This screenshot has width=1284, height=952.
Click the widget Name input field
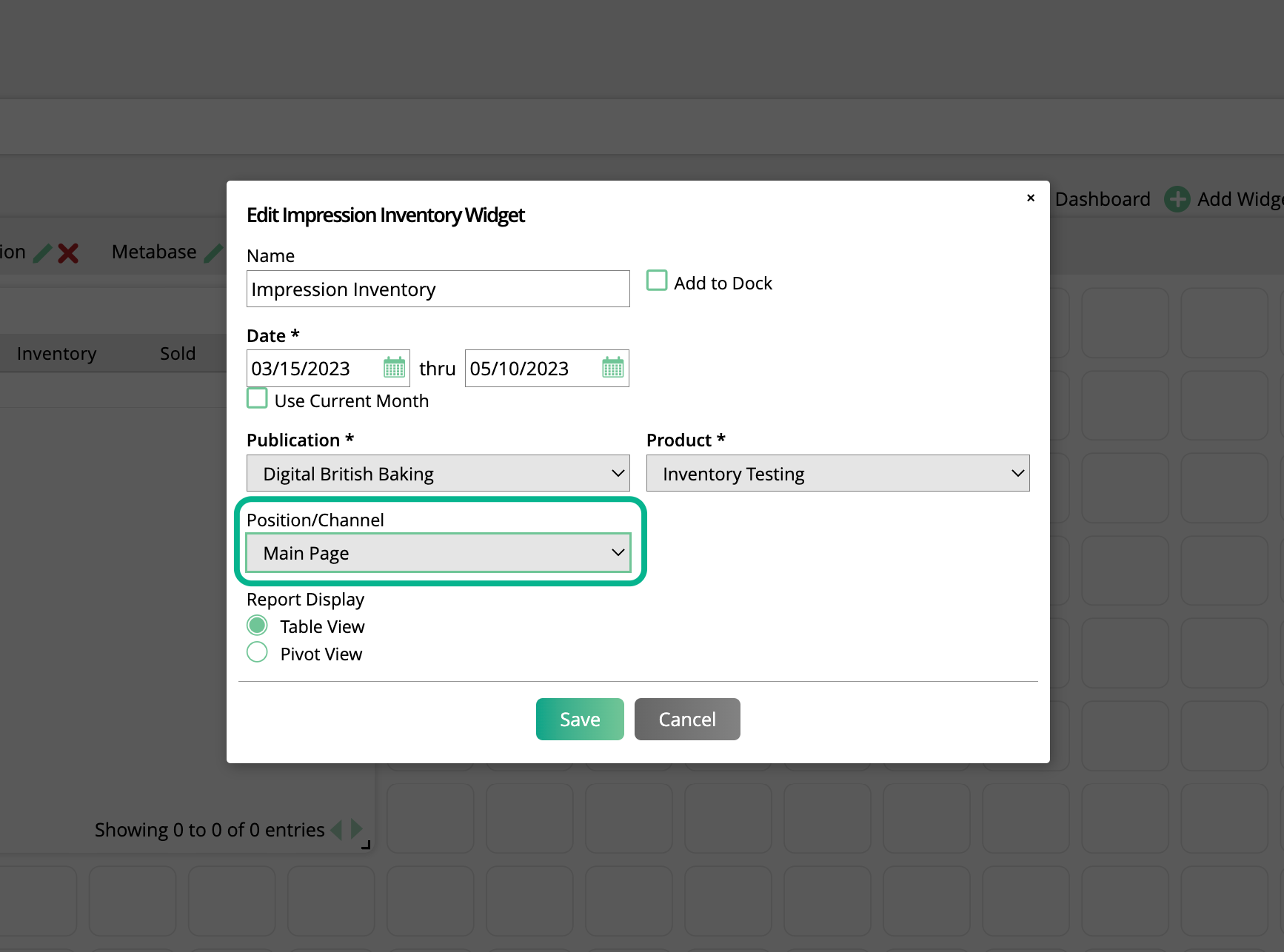438,289
